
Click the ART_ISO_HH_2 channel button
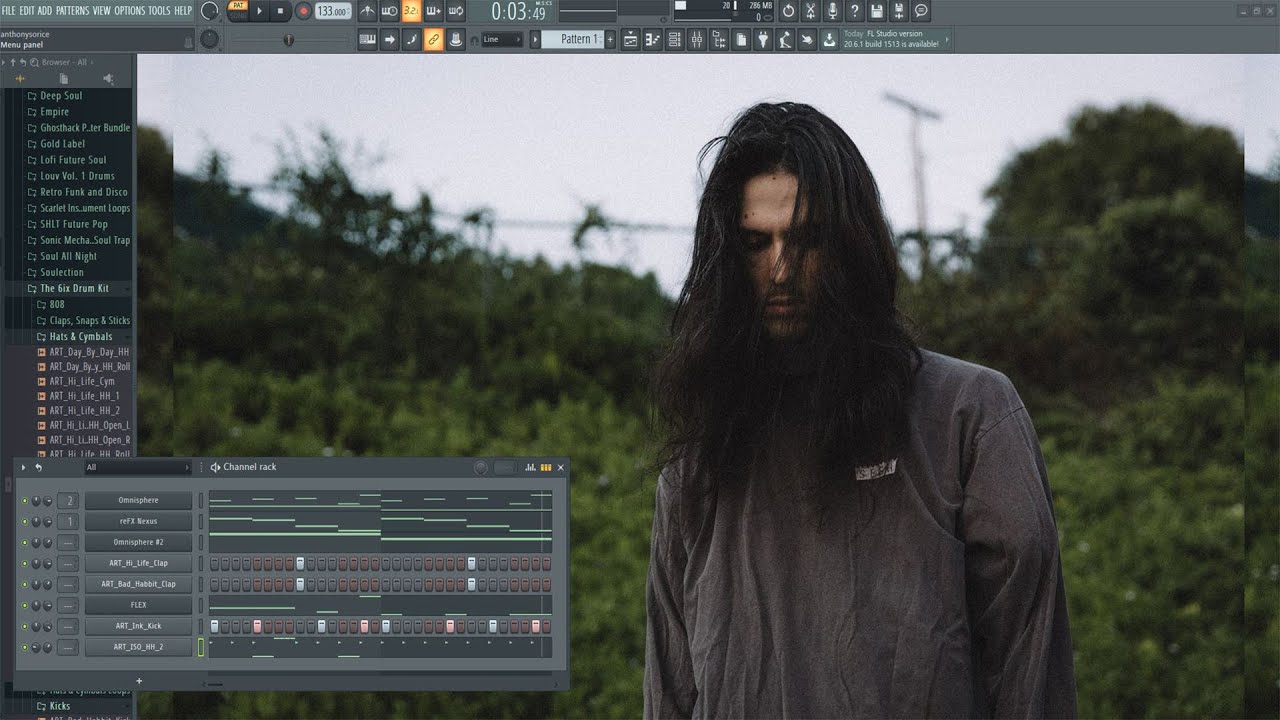coord(138,647)
